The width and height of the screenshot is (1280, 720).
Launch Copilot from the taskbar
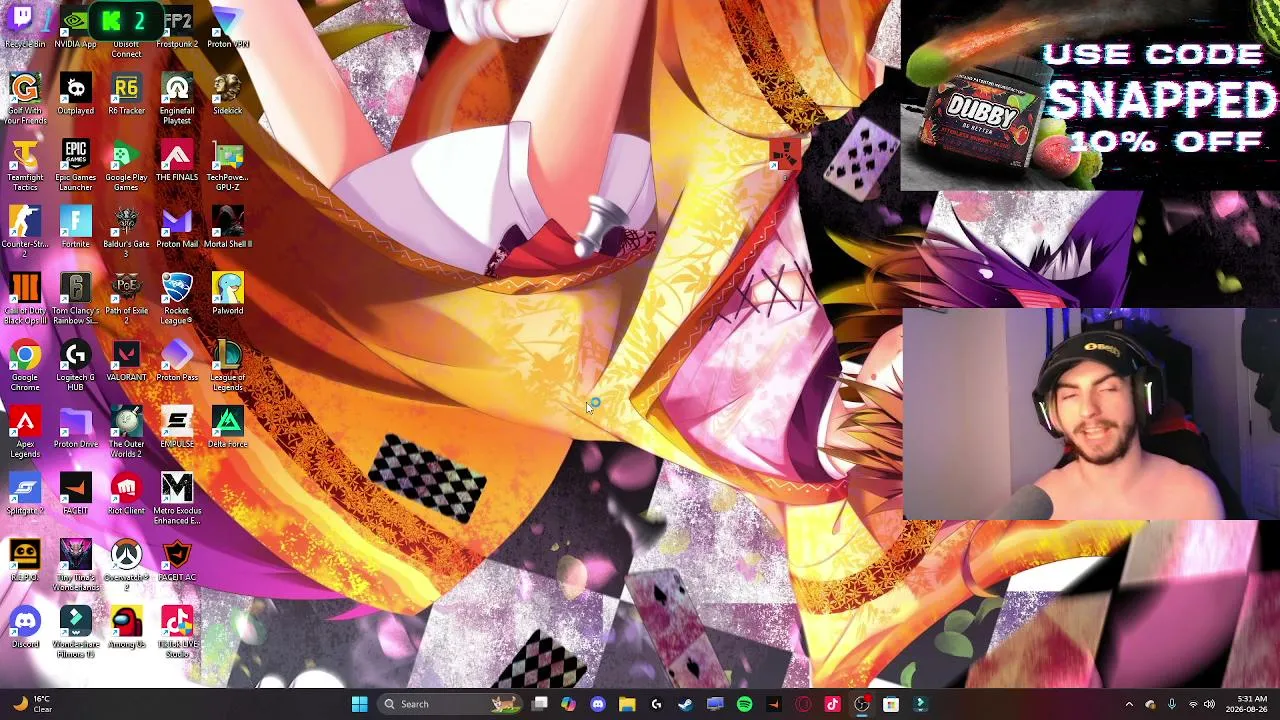[x=569, y=704]
